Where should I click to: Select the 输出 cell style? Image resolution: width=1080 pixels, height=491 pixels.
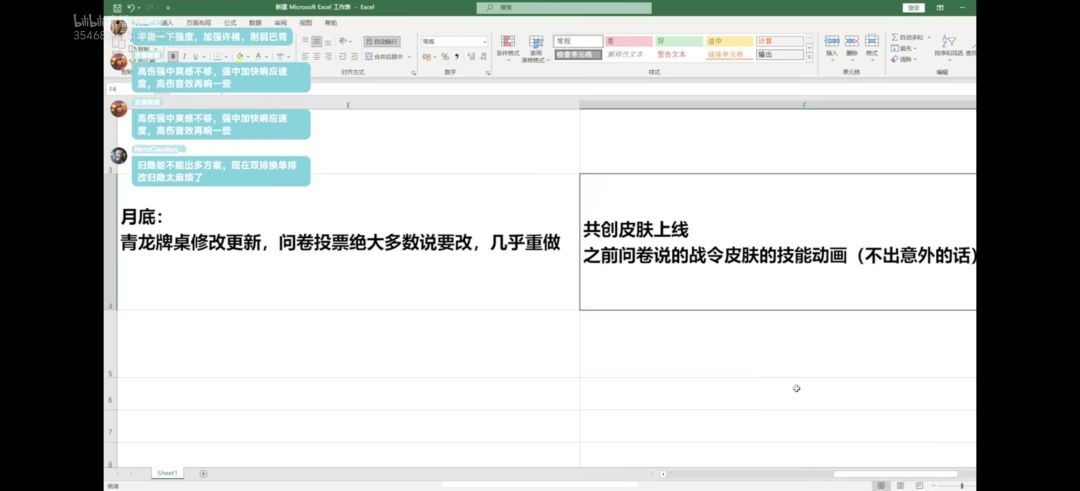tap(780, 54)
